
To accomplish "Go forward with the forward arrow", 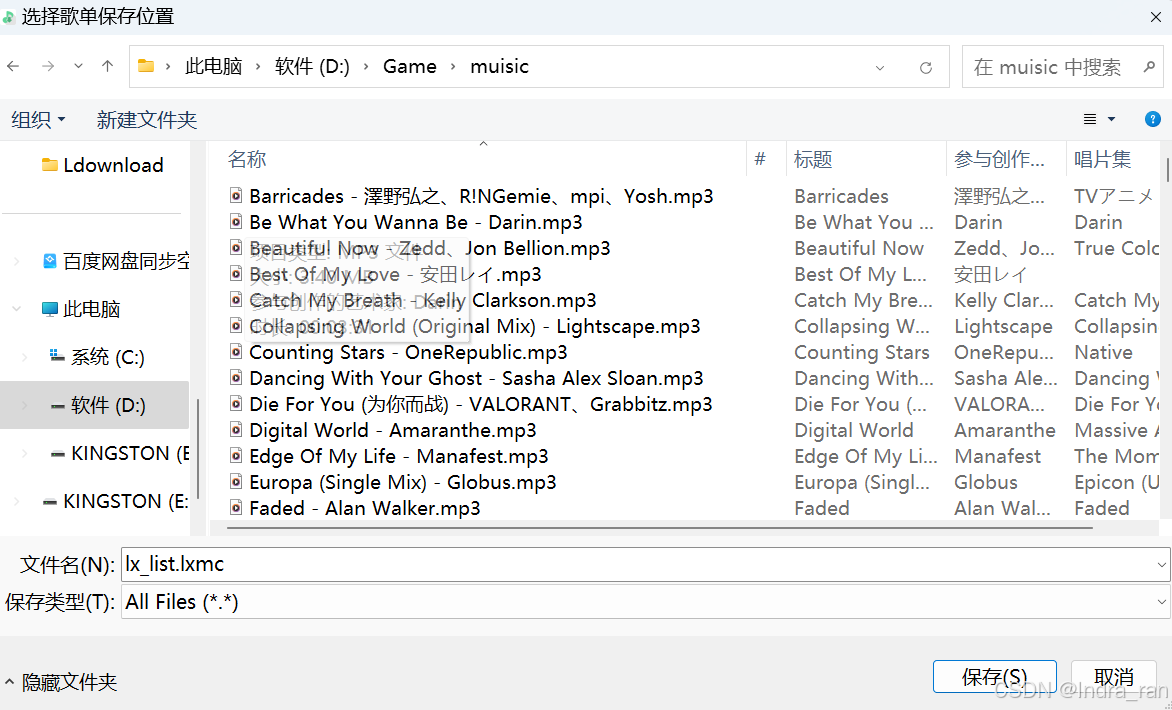I will [48, 67].
